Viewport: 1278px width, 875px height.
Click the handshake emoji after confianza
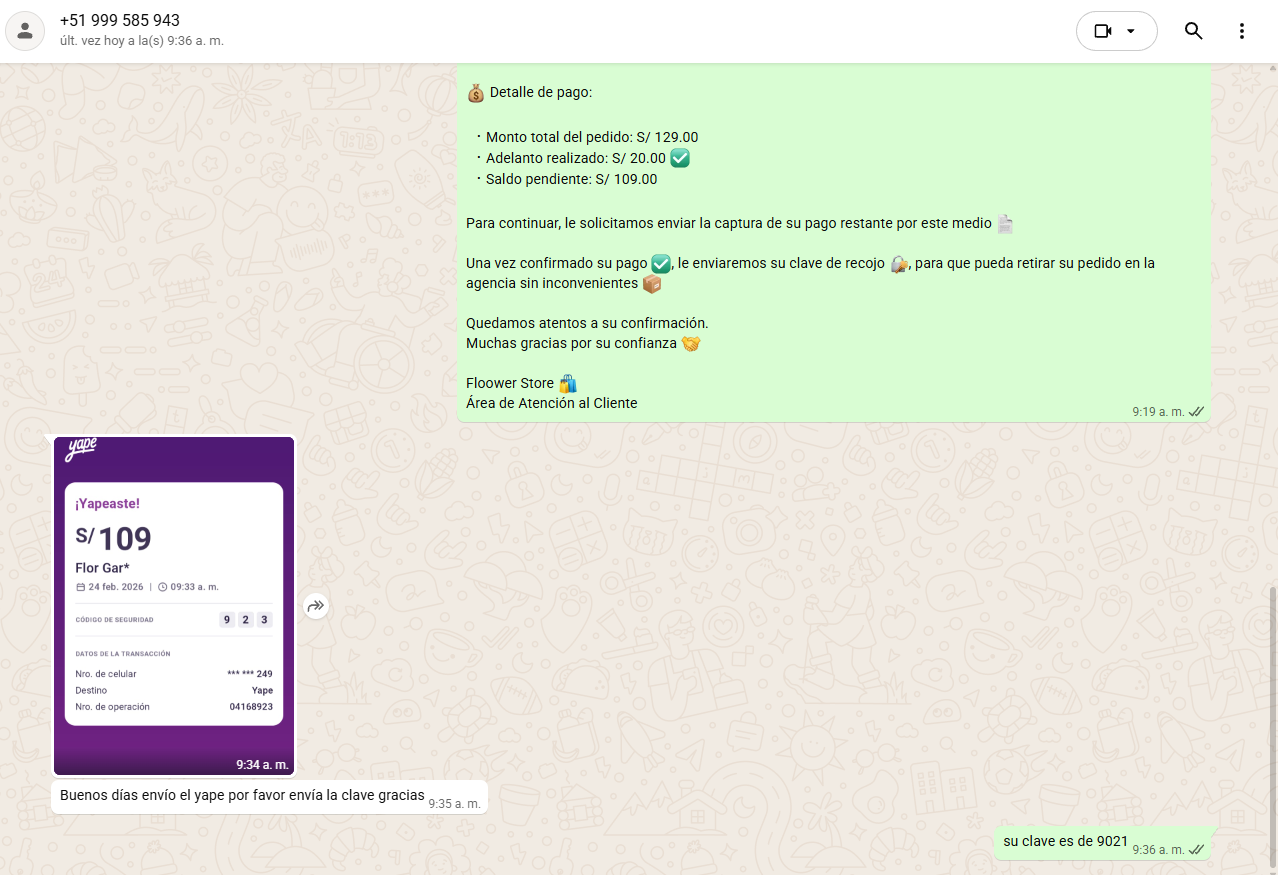tap(691, 343)
